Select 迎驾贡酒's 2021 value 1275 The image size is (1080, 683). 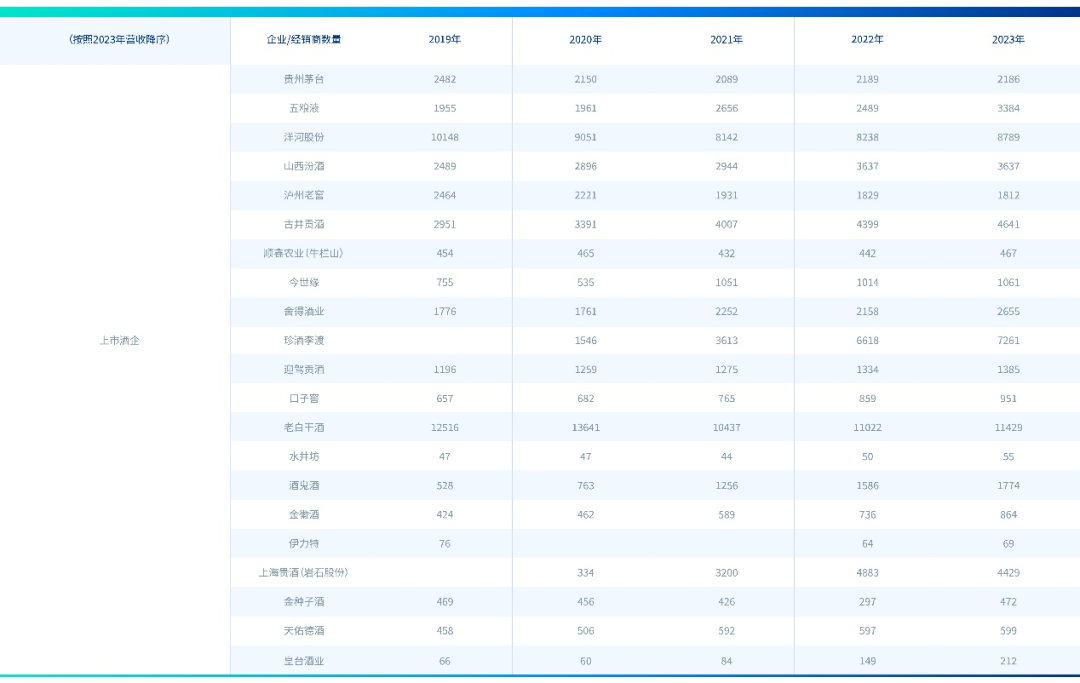727,369
